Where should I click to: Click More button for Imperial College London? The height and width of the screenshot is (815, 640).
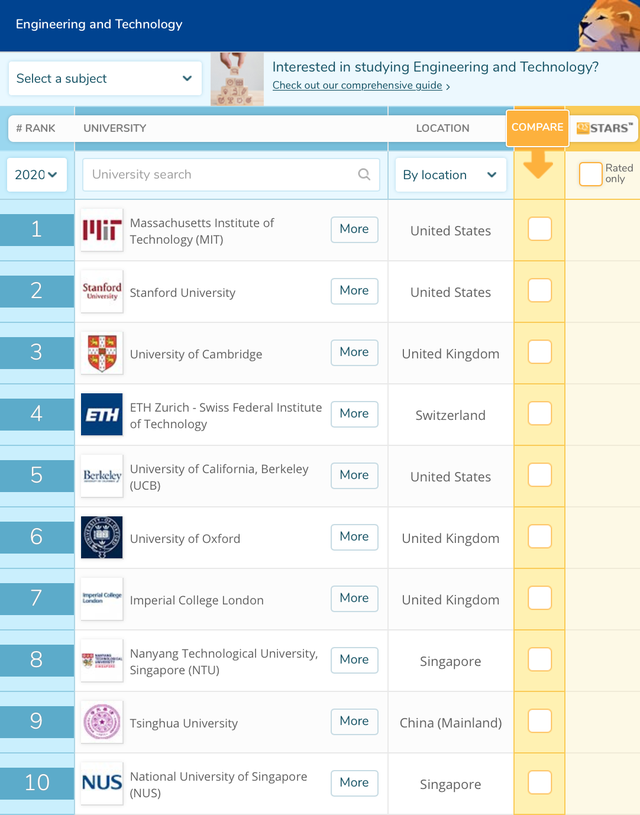pyautogui.click(x=354, y=598)
